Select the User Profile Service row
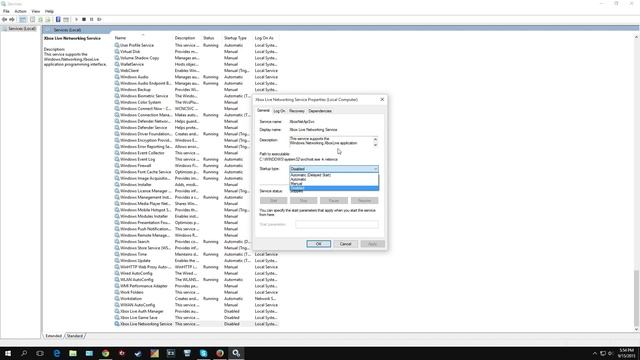This screenshot has width=640, height=360. [196, 45]
